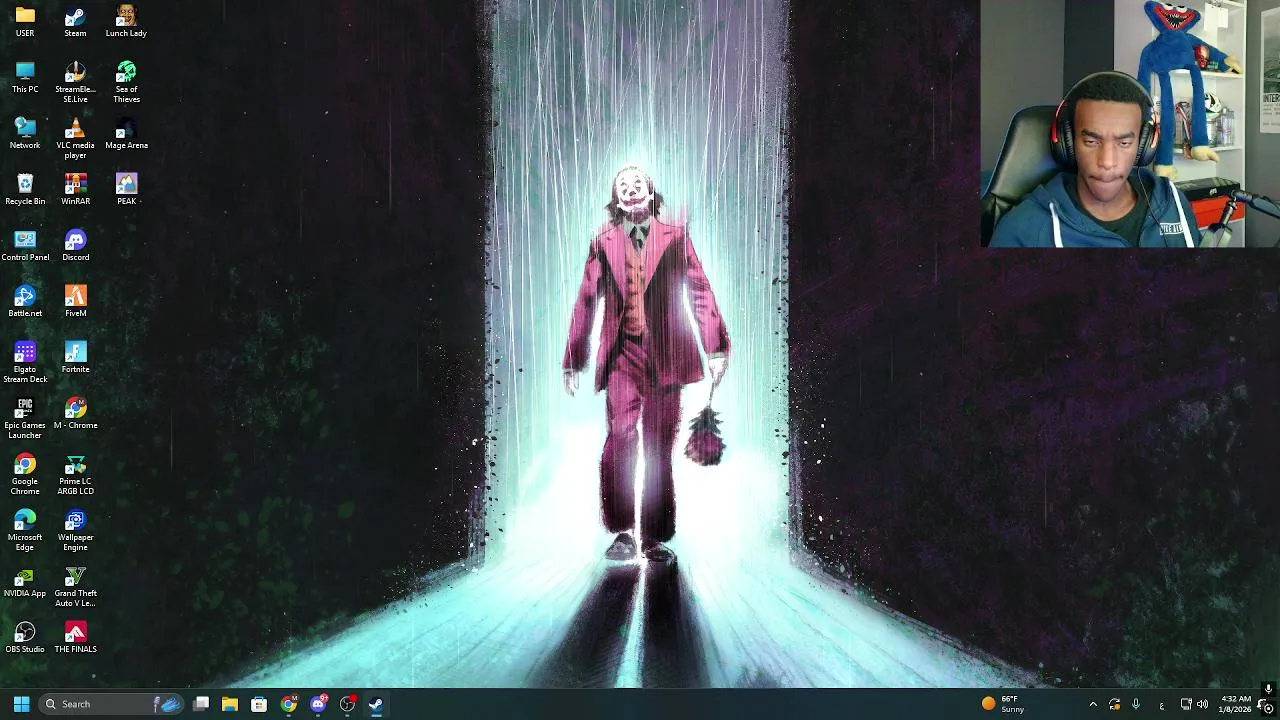
Task: Open Task View from the taskbar
Action: [201, 704]
